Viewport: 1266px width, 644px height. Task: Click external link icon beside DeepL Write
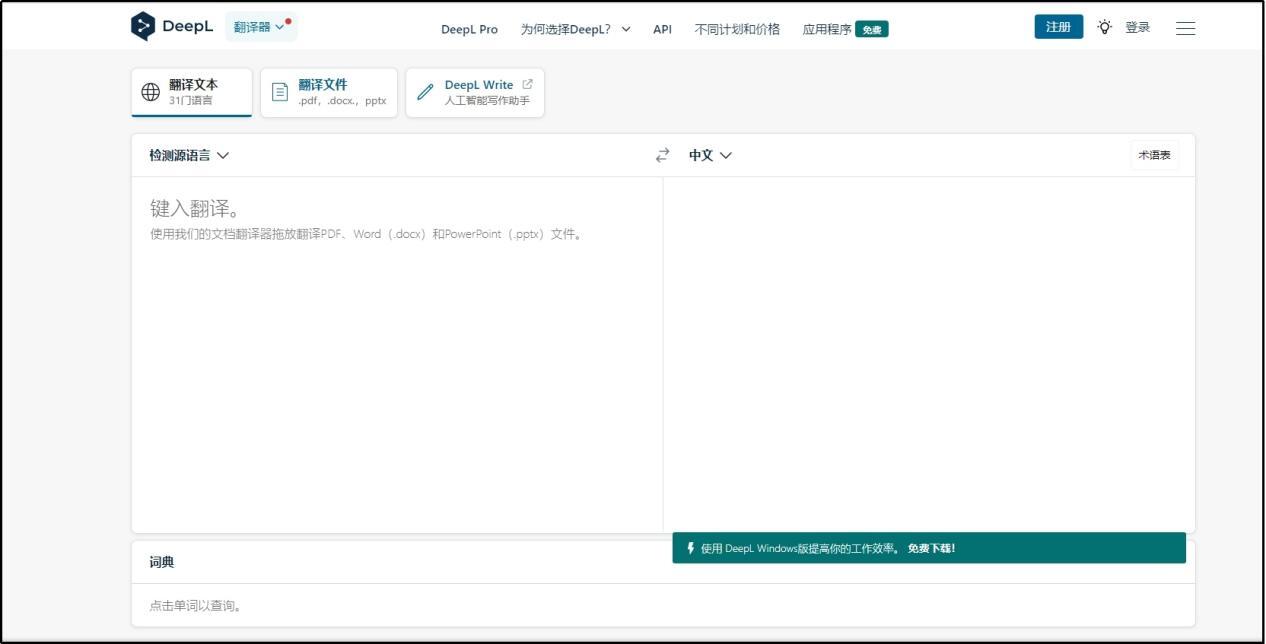tap(528, 84)
